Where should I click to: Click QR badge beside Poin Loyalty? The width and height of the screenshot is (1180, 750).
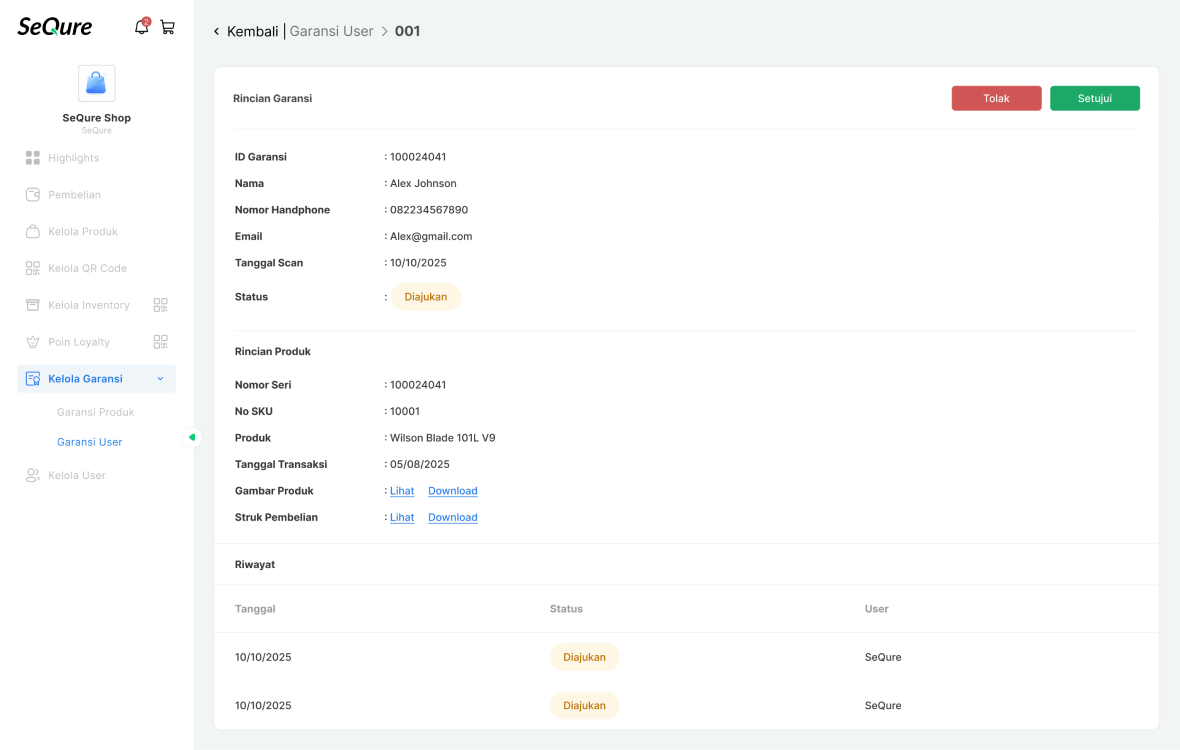160,342
